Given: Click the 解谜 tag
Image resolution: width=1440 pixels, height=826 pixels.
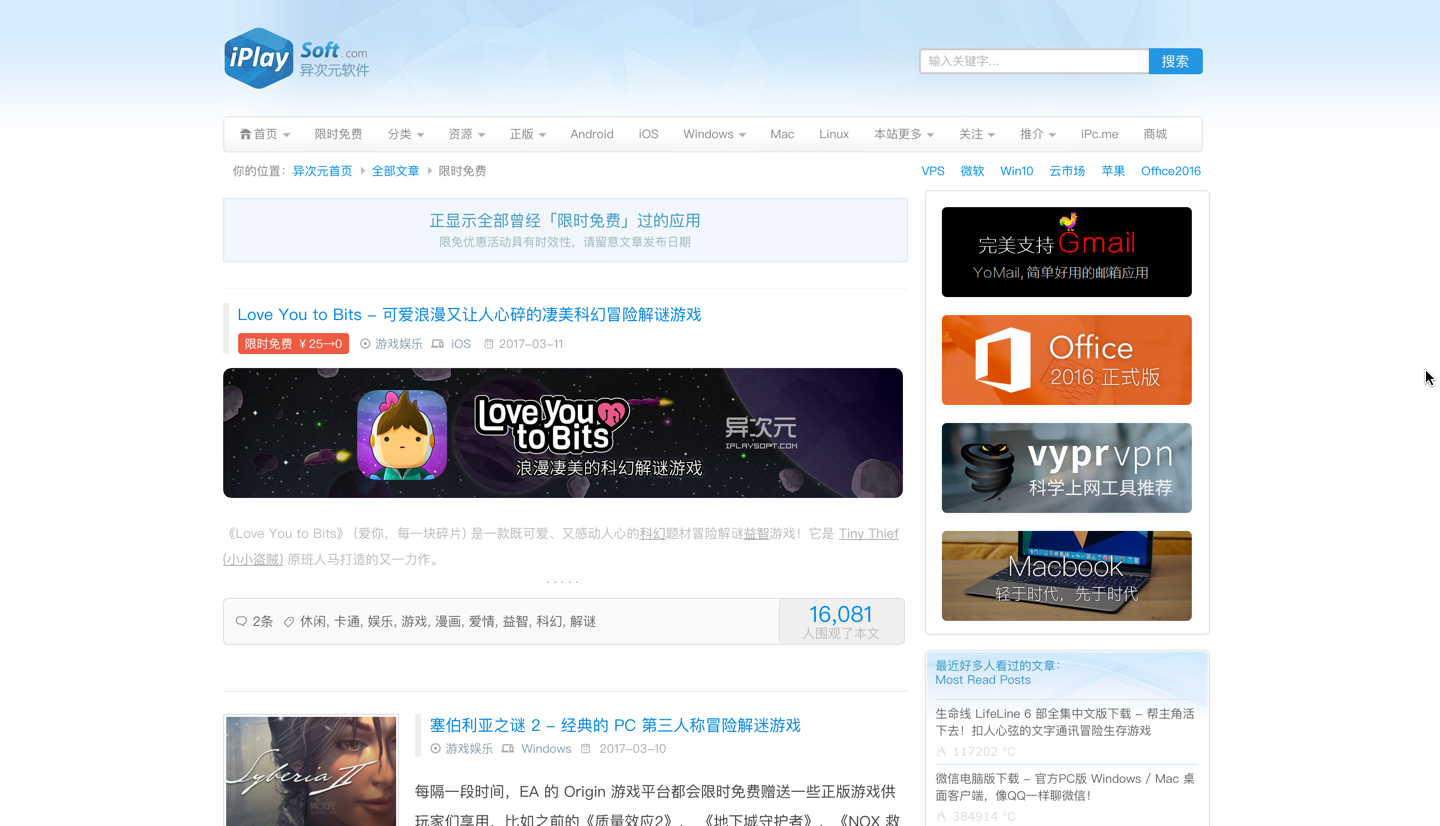Looking at the screenshot, I should [583, 621].
